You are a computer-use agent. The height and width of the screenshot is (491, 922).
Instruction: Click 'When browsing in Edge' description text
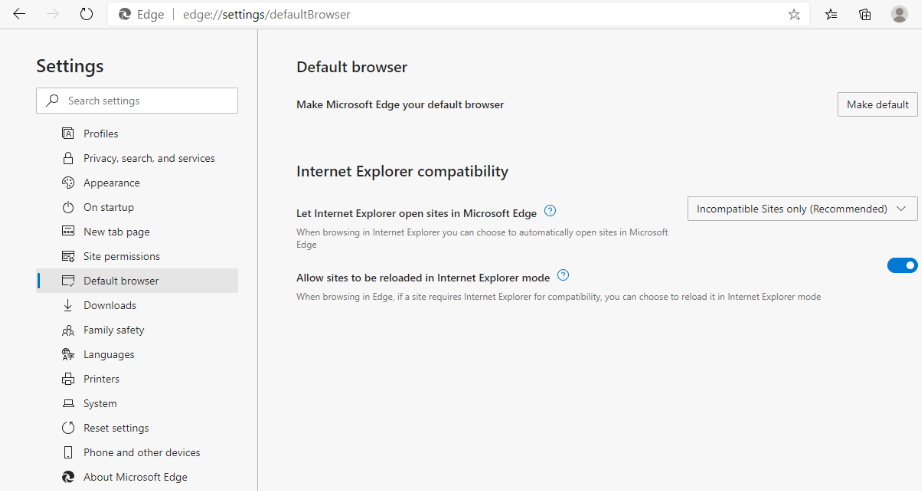tap(559, 297)
